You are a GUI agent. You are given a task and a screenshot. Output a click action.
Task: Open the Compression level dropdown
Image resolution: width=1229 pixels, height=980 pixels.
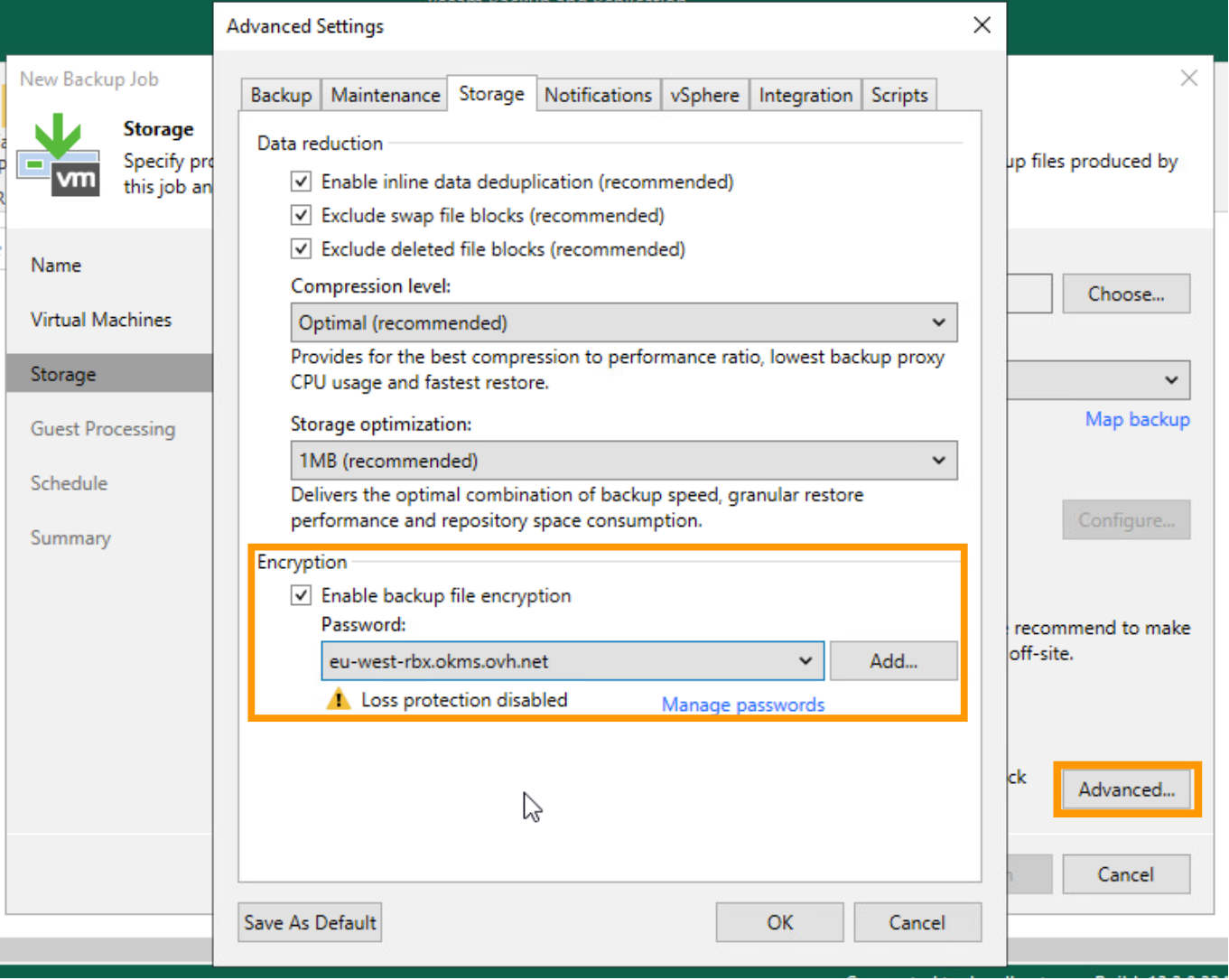coord(939,322)
